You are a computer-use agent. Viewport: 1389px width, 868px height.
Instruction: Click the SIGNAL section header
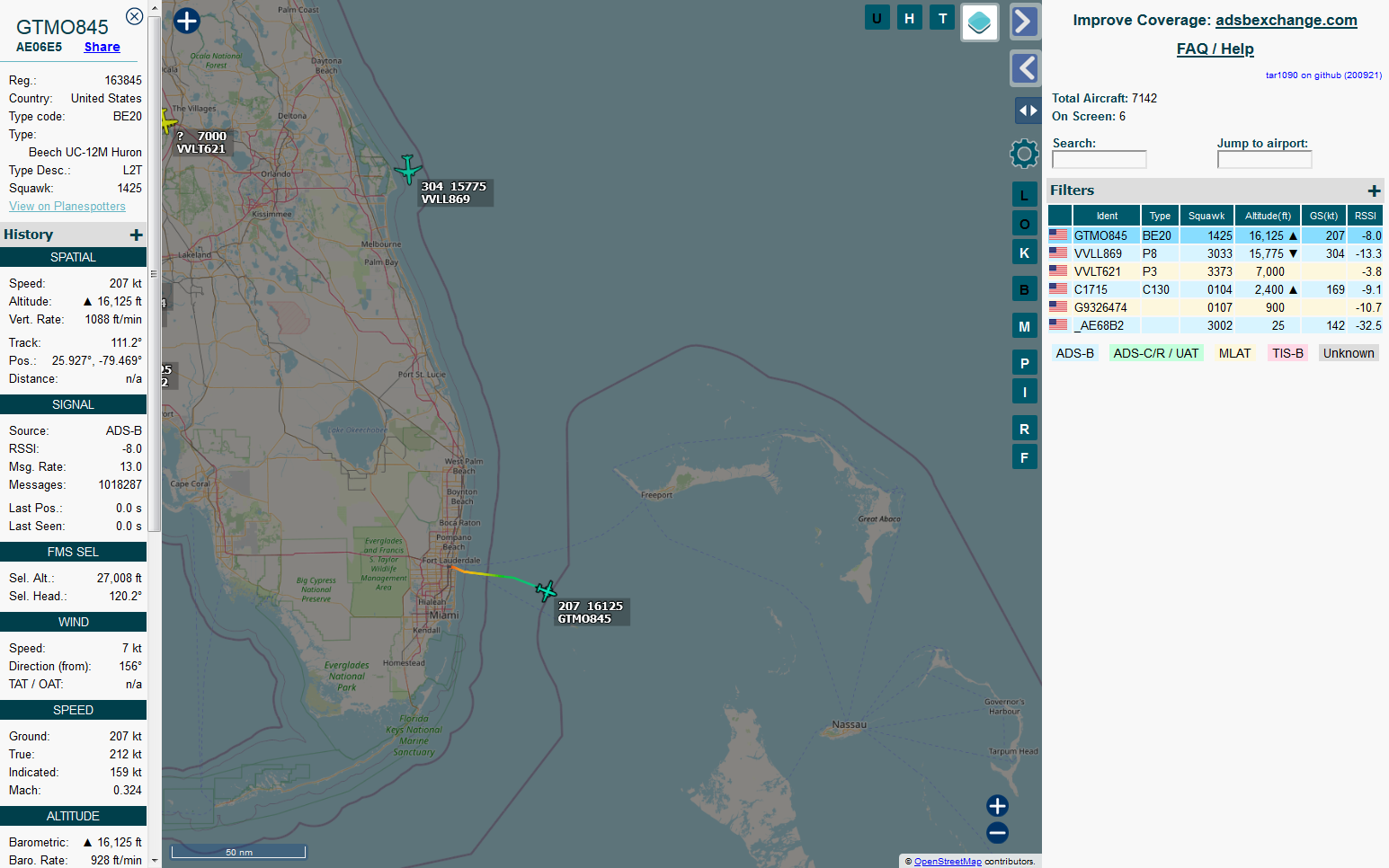click(73, 404)
